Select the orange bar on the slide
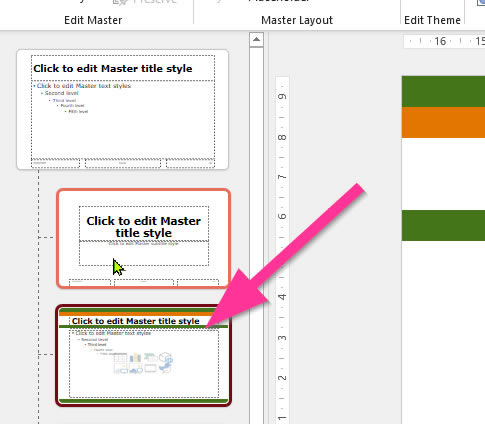 point(443,122)
